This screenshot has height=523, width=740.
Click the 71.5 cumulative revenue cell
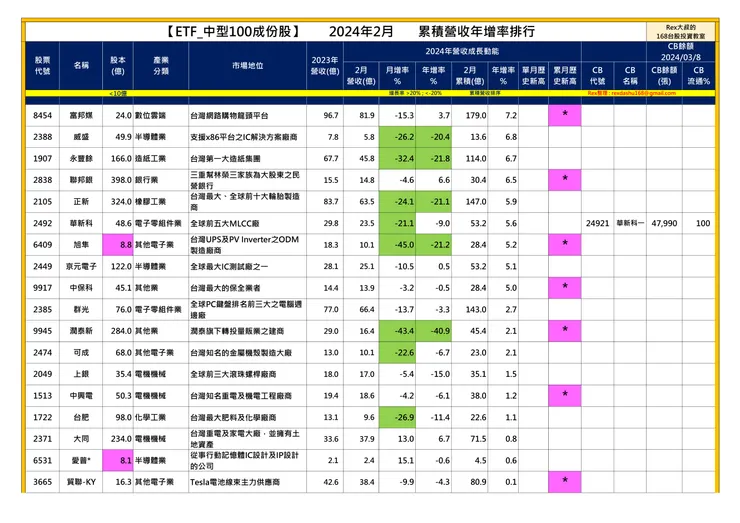tap(470, 439)
